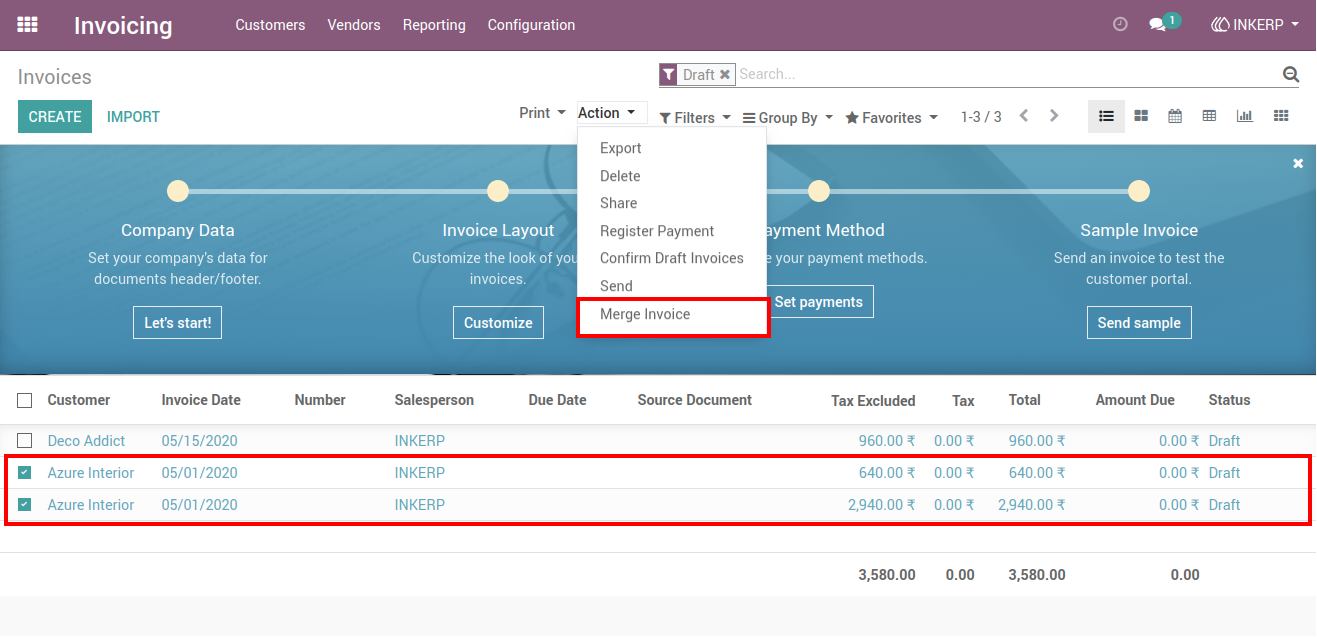Screen dimensions: 1317x637
Task: Click the search magnifier icon
Action: (1291, 74)
